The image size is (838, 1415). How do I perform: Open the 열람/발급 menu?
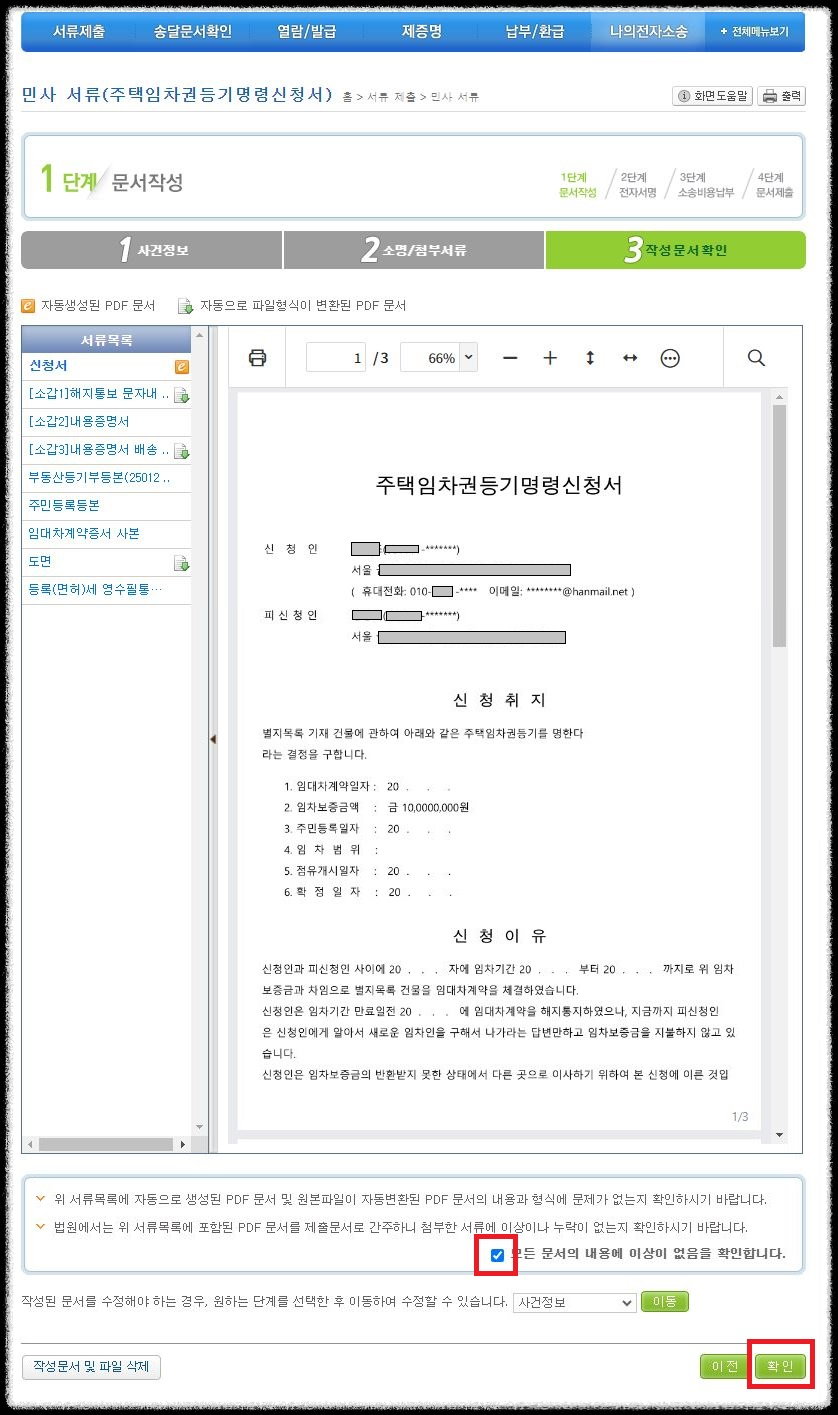[x=307, y=32]
